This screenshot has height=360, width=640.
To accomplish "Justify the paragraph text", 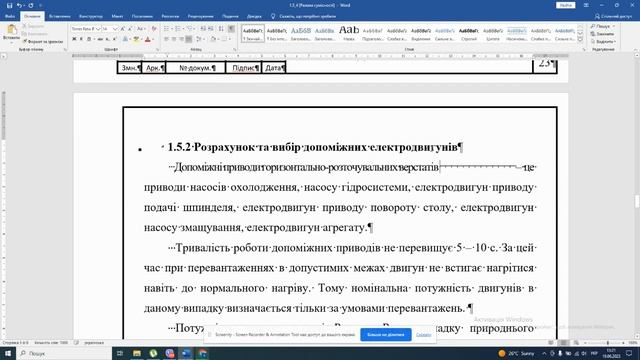I will 189,39.
